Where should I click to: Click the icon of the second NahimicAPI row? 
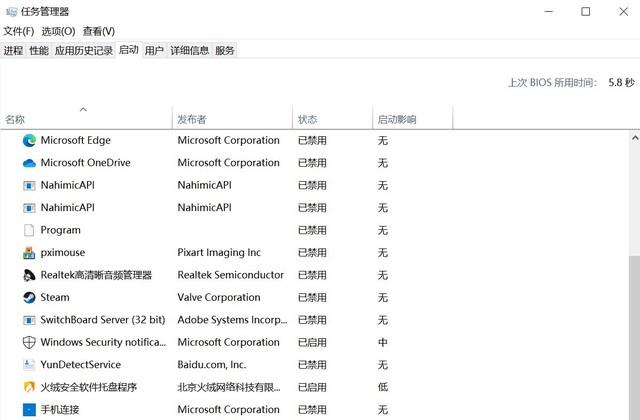point(29,208)
